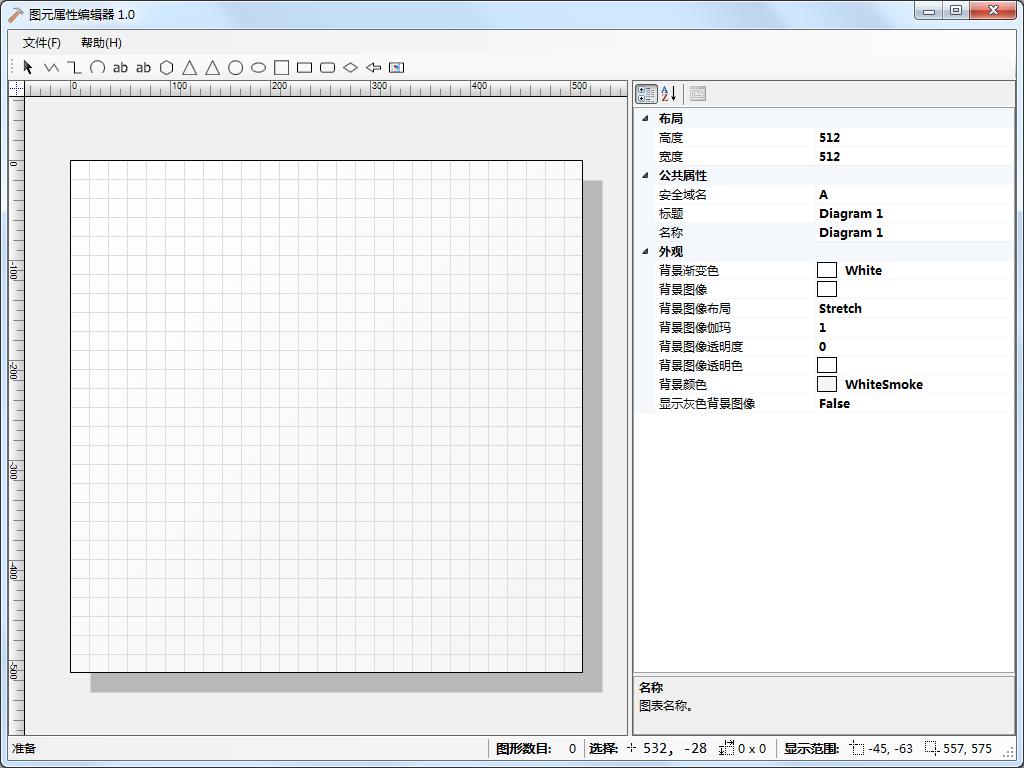Select the ellipse shape tool
Image resolution: width=1024 pixels, height=768 pixels.
[x=259, y=67]
